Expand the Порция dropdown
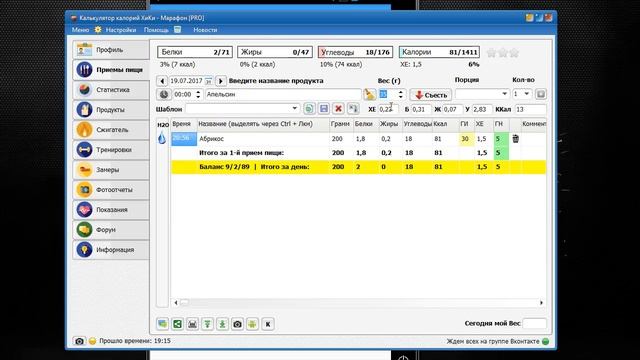 (504, 94)
